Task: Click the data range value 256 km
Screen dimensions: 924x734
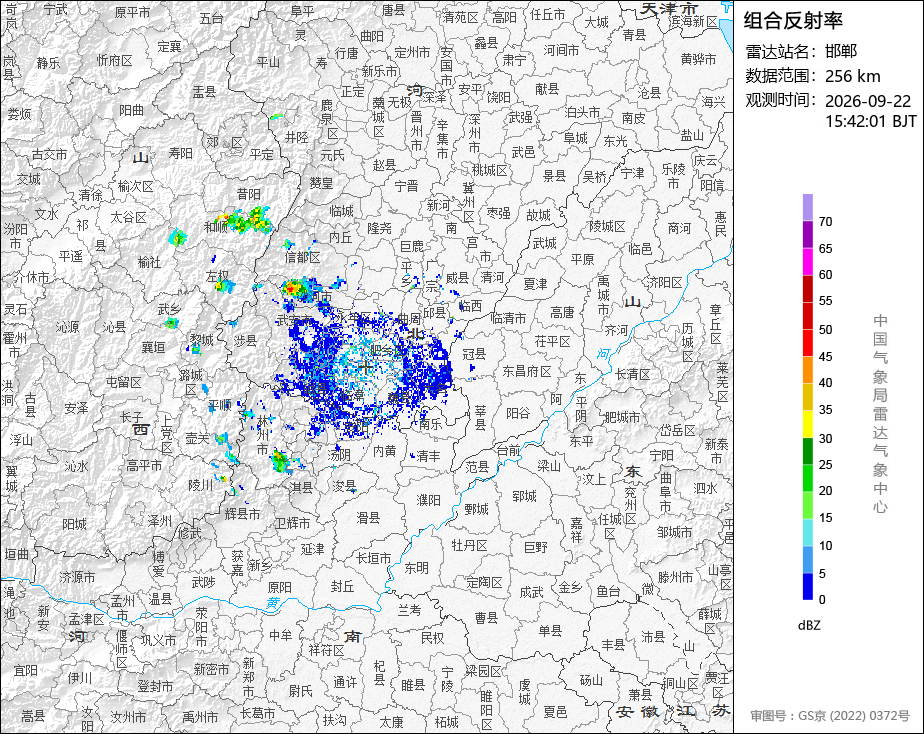Action: [x=852, y=77]
